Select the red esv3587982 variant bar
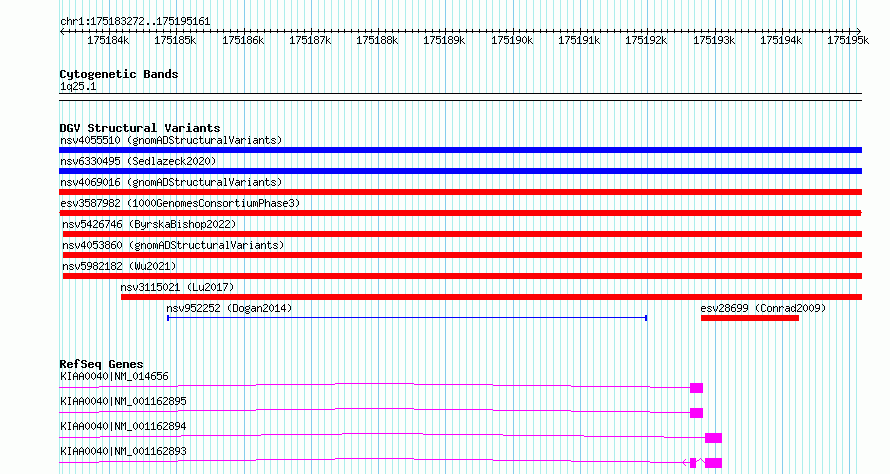This screenshot has height=474, width=890. [460, 213]
